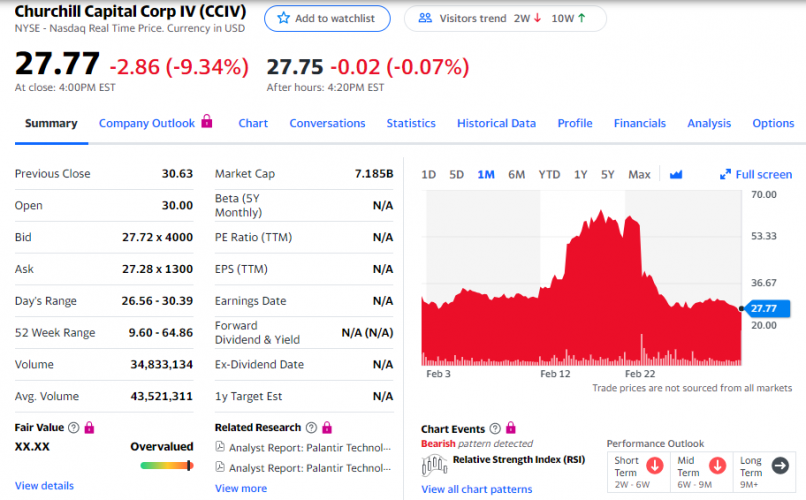The image size is (806, 500).
Task: Open the Options tab
Action: [773, 123]
